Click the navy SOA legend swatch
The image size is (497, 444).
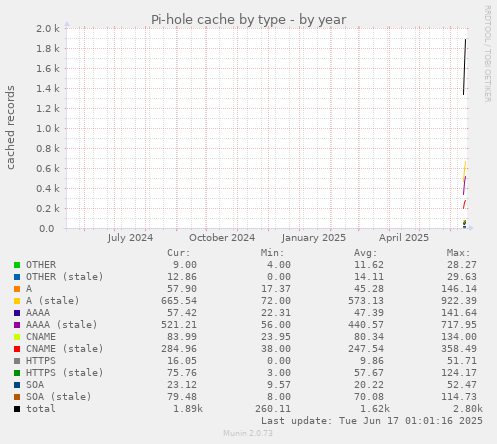pos(17,385)
